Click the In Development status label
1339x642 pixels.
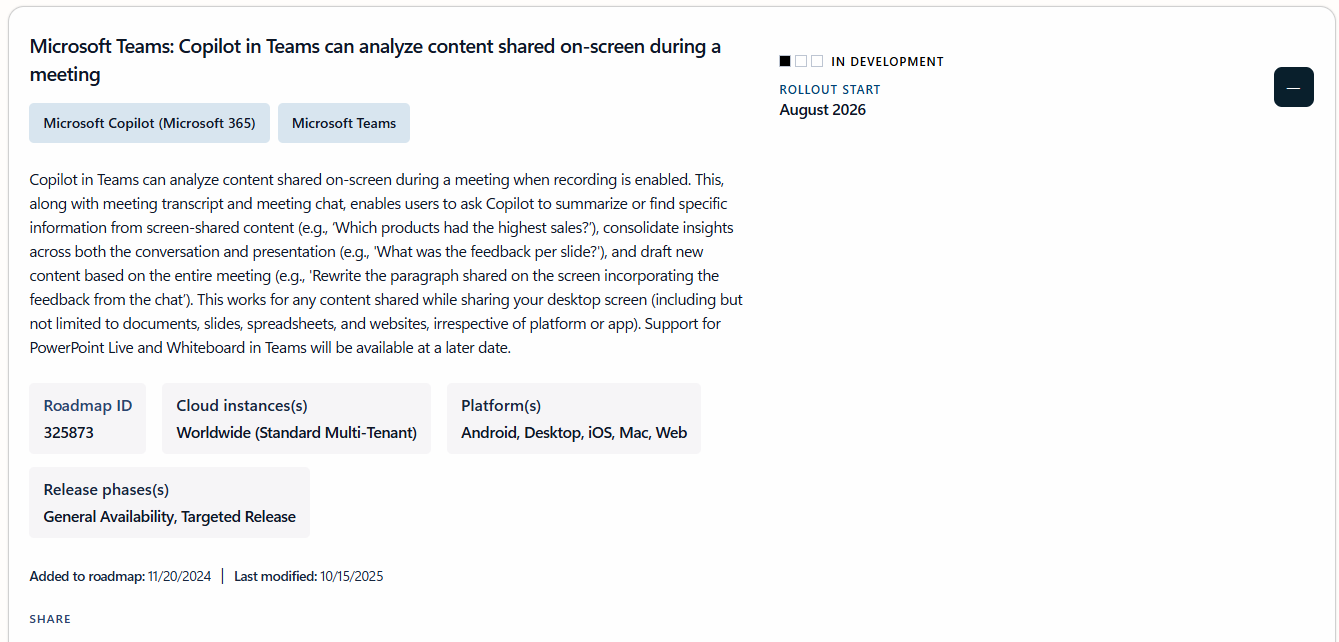tap(887, 61)
